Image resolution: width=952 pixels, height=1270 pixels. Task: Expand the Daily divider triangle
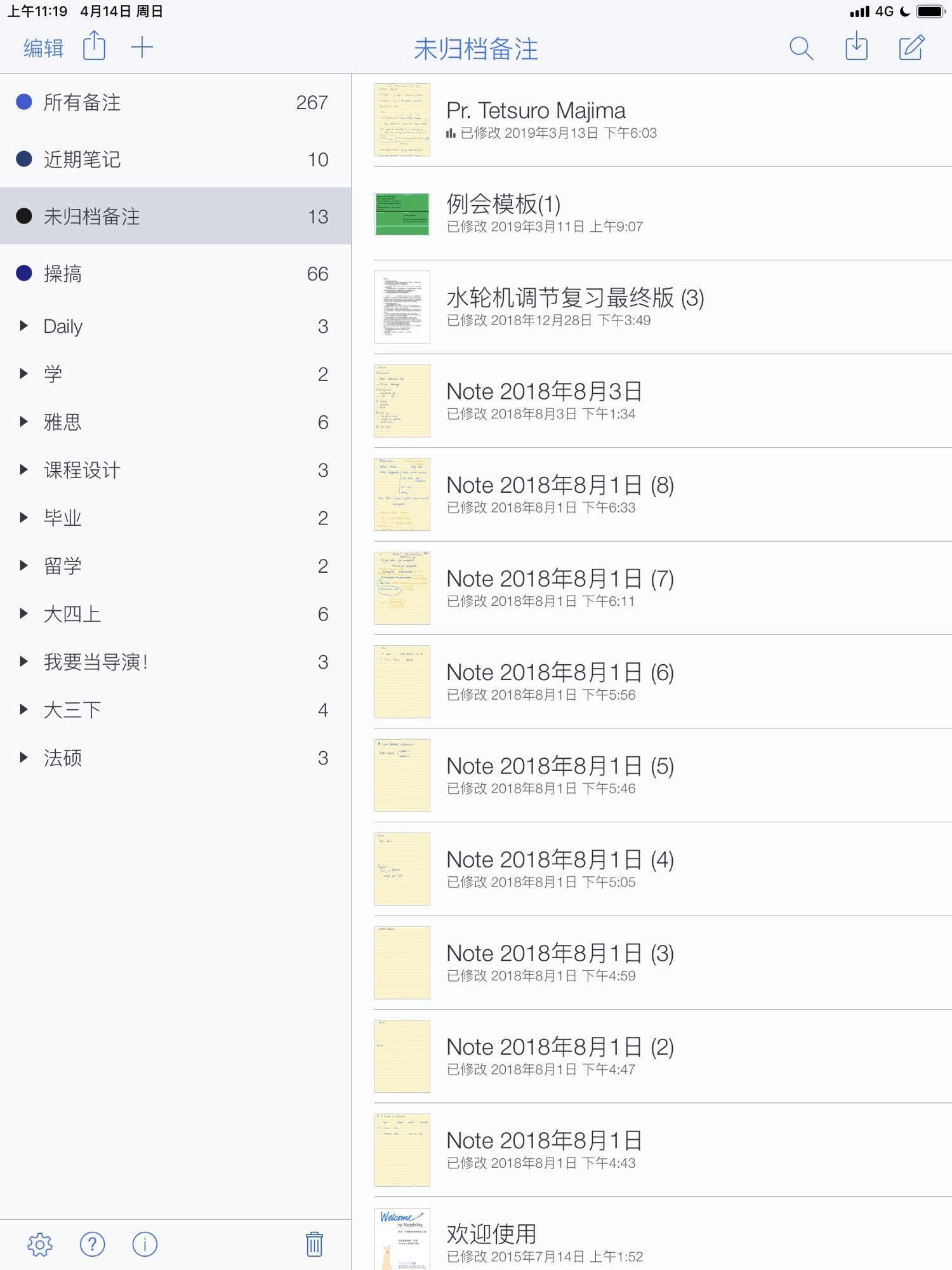click(23, 326)
